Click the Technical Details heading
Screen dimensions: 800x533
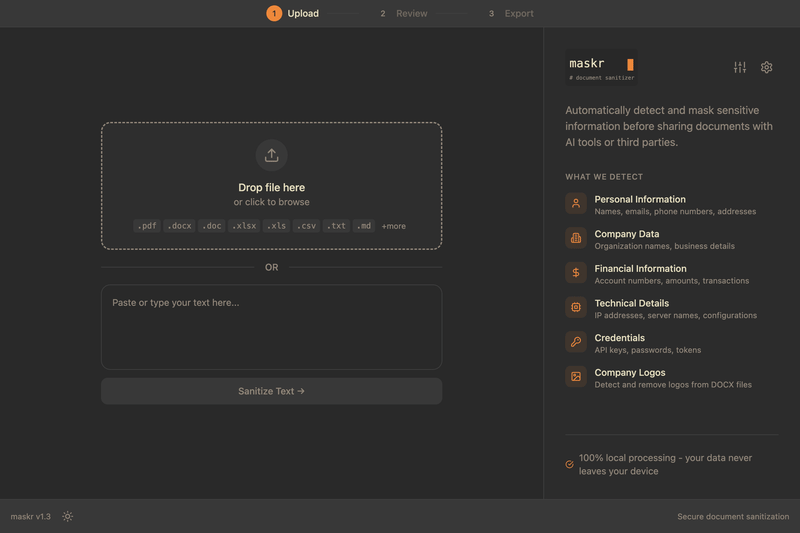(632, 303)
